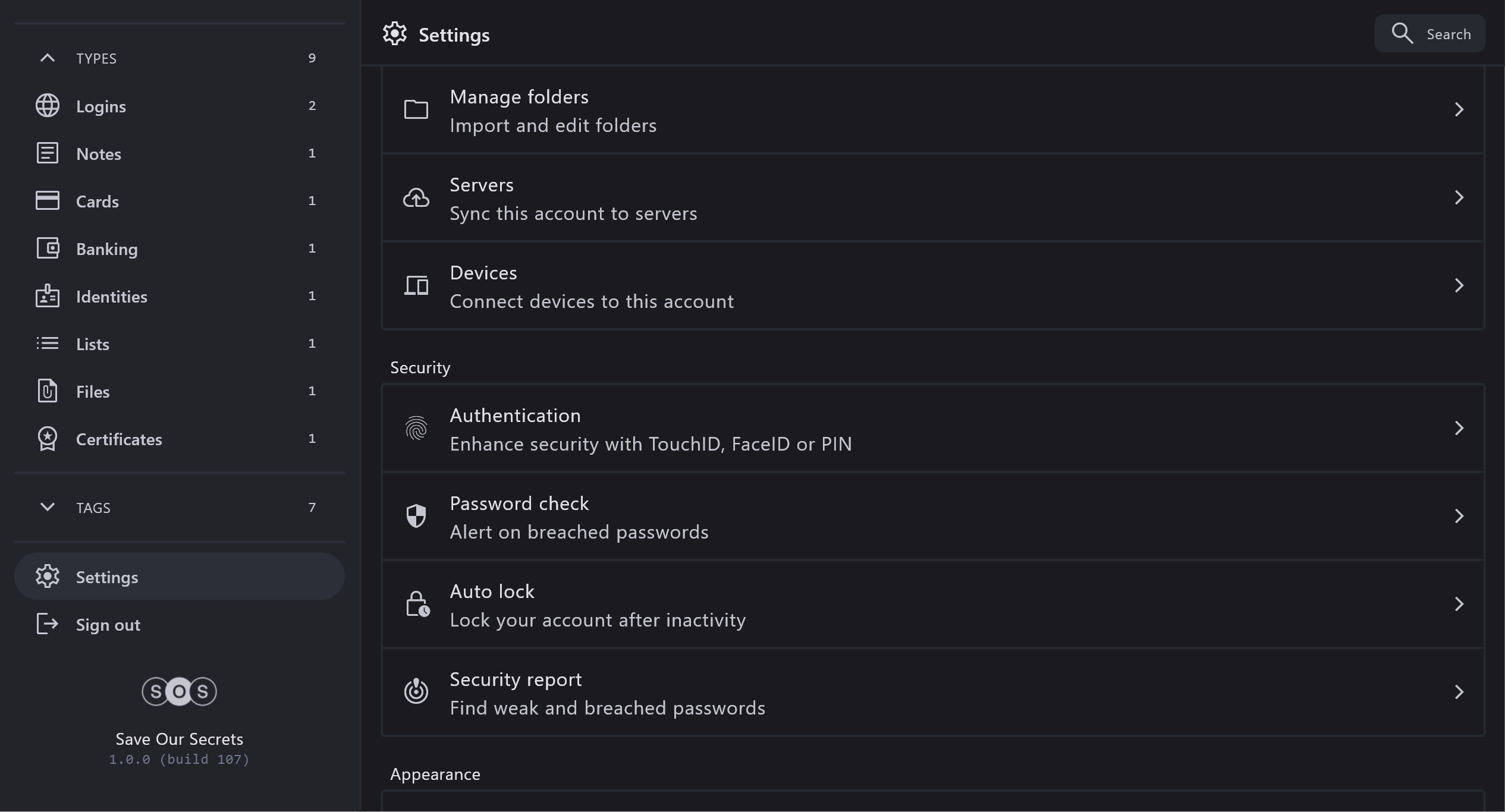The height and width of the screenshot is (812, 1505).
Task: Click the Authentication fingerprint icon
Action: point(416,428)
